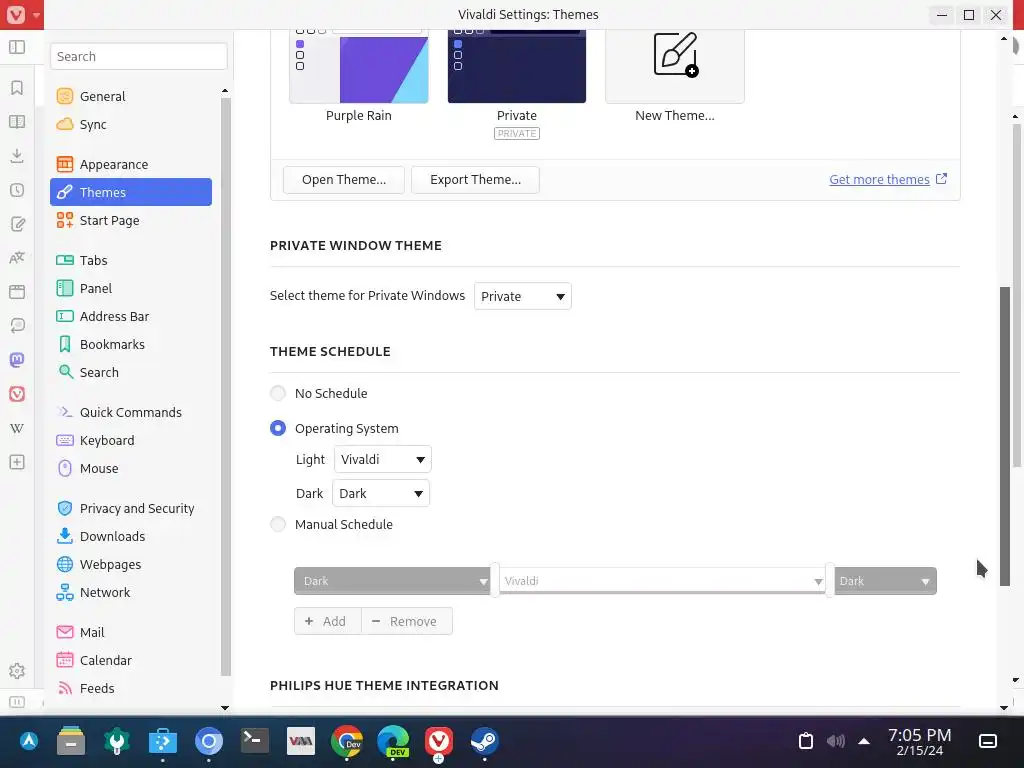Open the Light theme dropdown
The width and height of the screenshot is (1024, 768).
tap(382, 459)
